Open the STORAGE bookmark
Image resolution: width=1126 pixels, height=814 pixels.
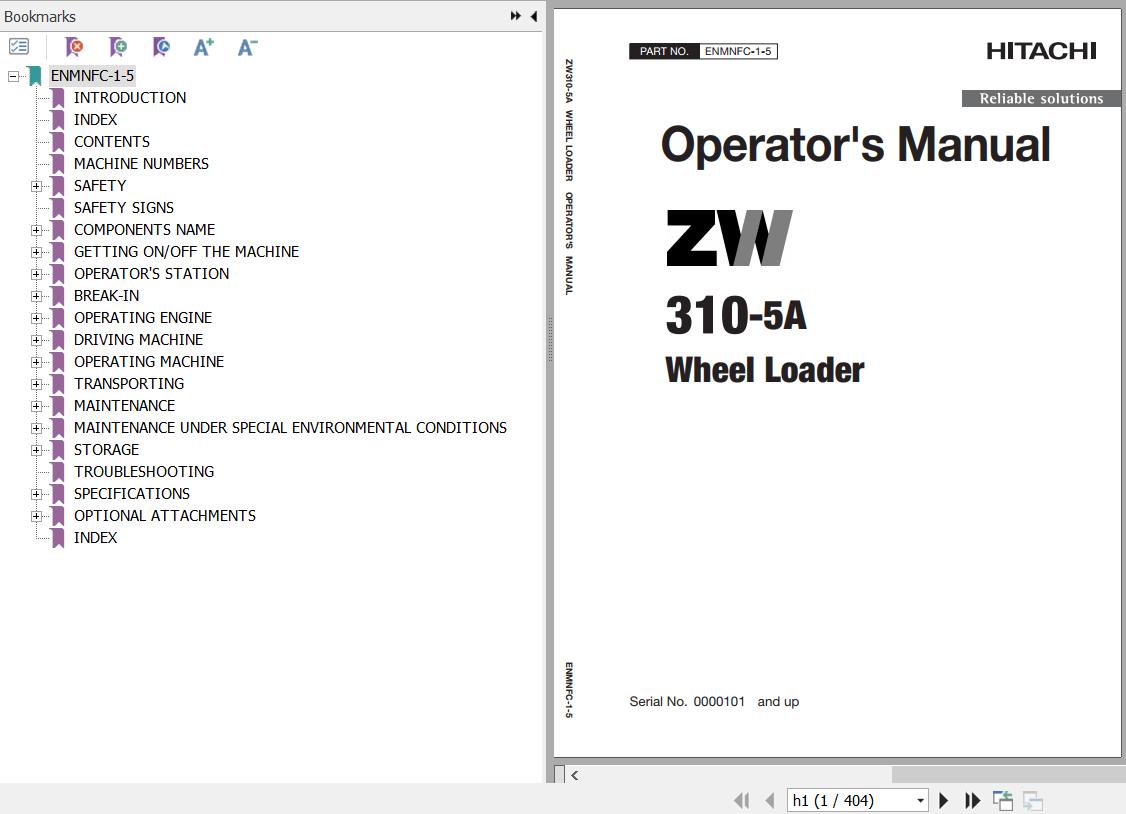[106, 449]
